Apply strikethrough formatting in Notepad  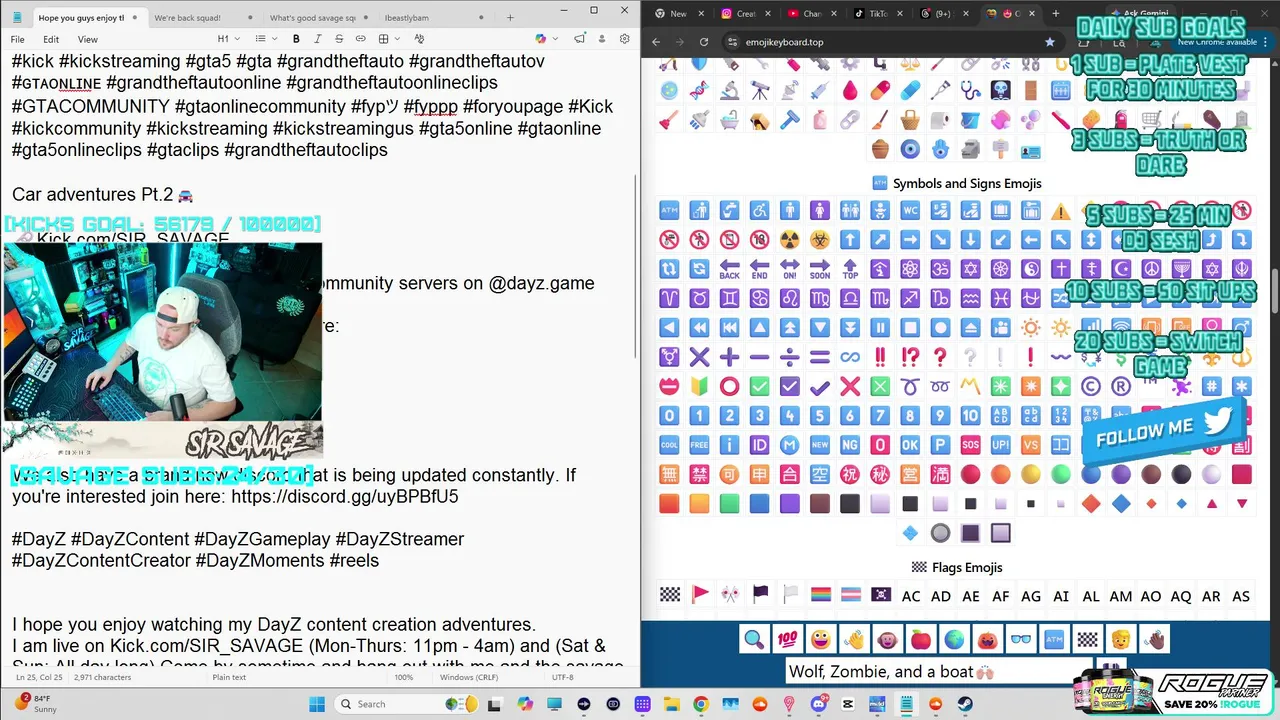coord(339,39)
